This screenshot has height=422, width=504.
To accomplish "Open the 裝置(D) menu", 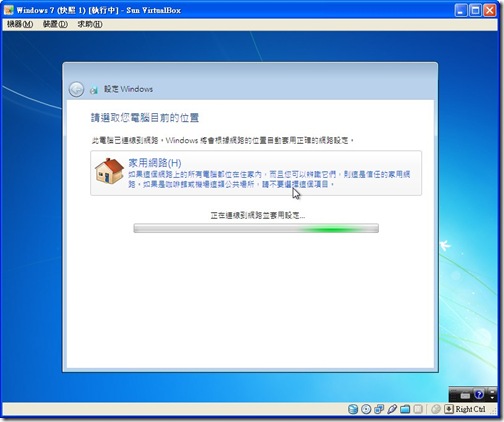I will [55, 24].
